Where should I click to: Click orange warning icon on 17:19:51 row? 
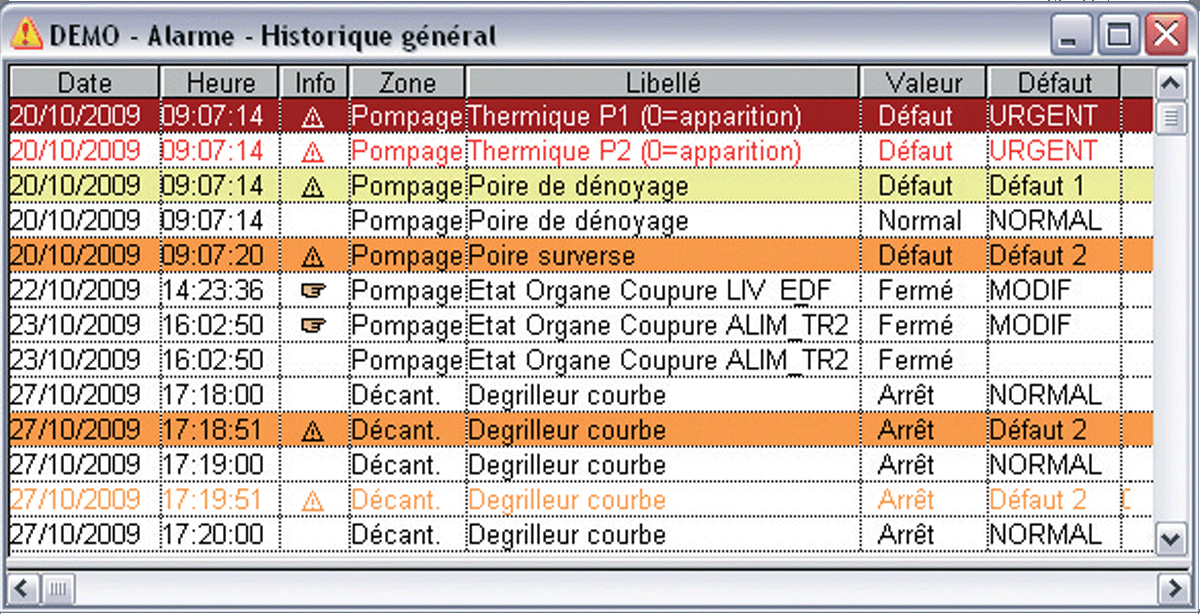(313, 500)
